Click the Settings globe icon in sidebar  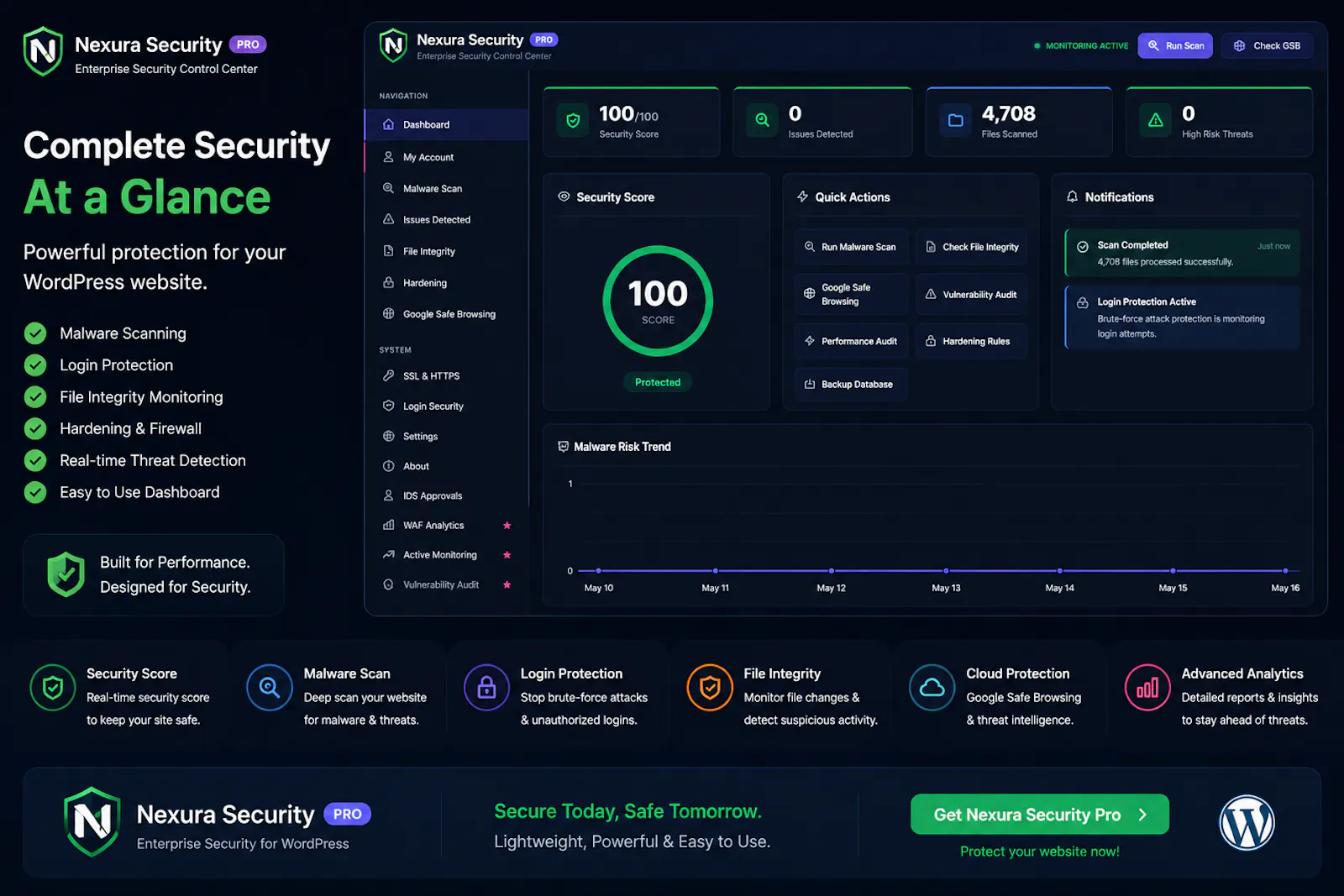(x=388, y=436)
